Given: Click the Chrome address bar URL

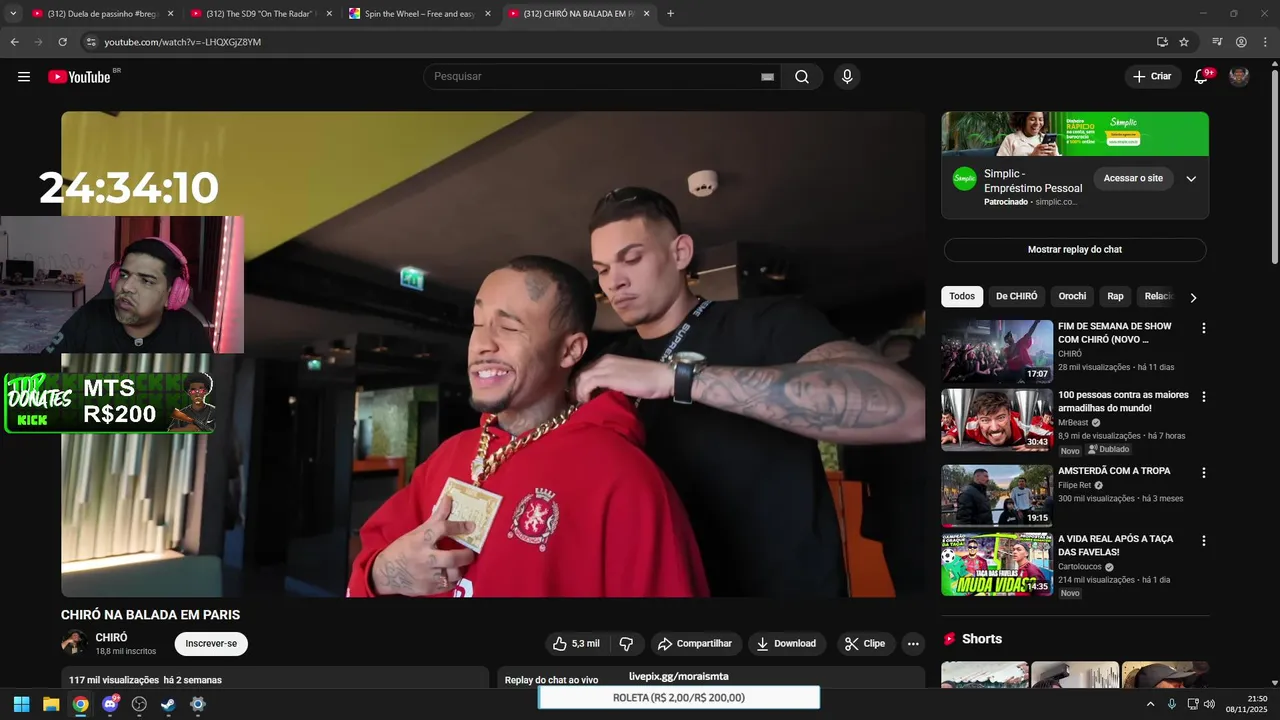Looking at the screenshot, I should click(183, 42).
